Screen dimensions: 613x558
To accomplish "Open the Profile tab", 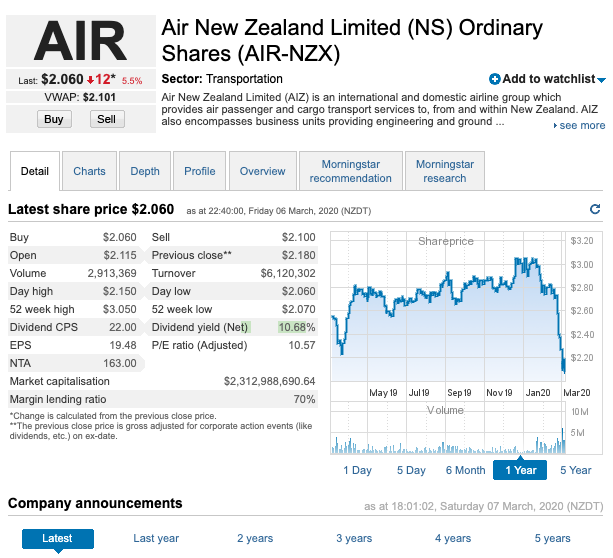I will click(x=200, y=171).
